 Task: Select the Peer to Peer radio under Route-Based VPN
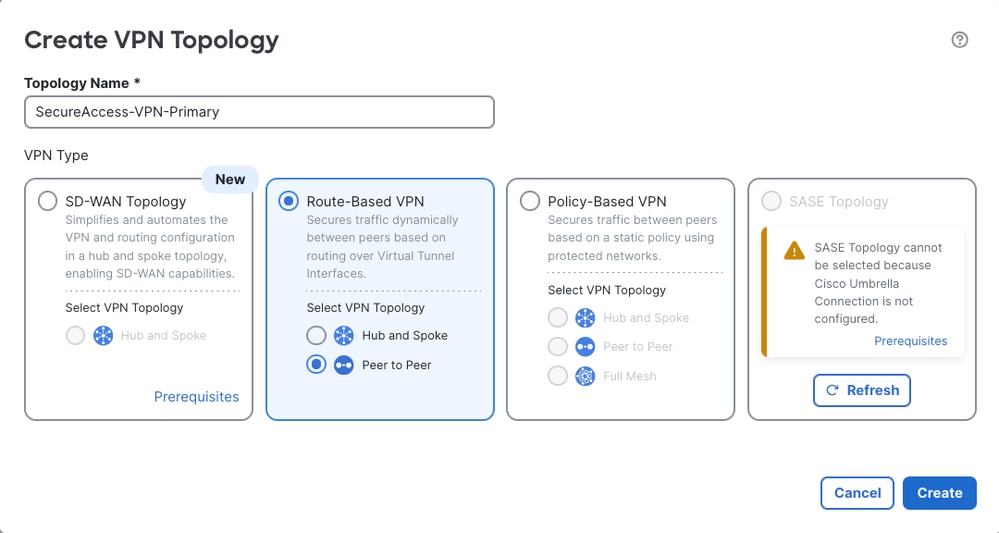(316, 365)
